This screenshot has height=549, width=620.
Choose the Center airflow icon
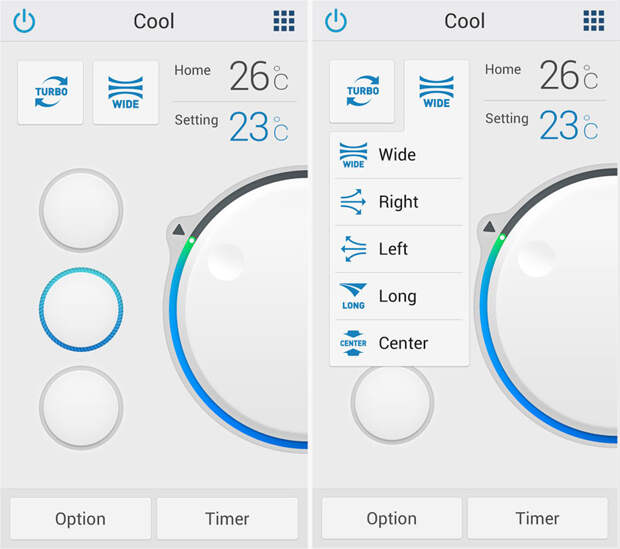point(353,343)
